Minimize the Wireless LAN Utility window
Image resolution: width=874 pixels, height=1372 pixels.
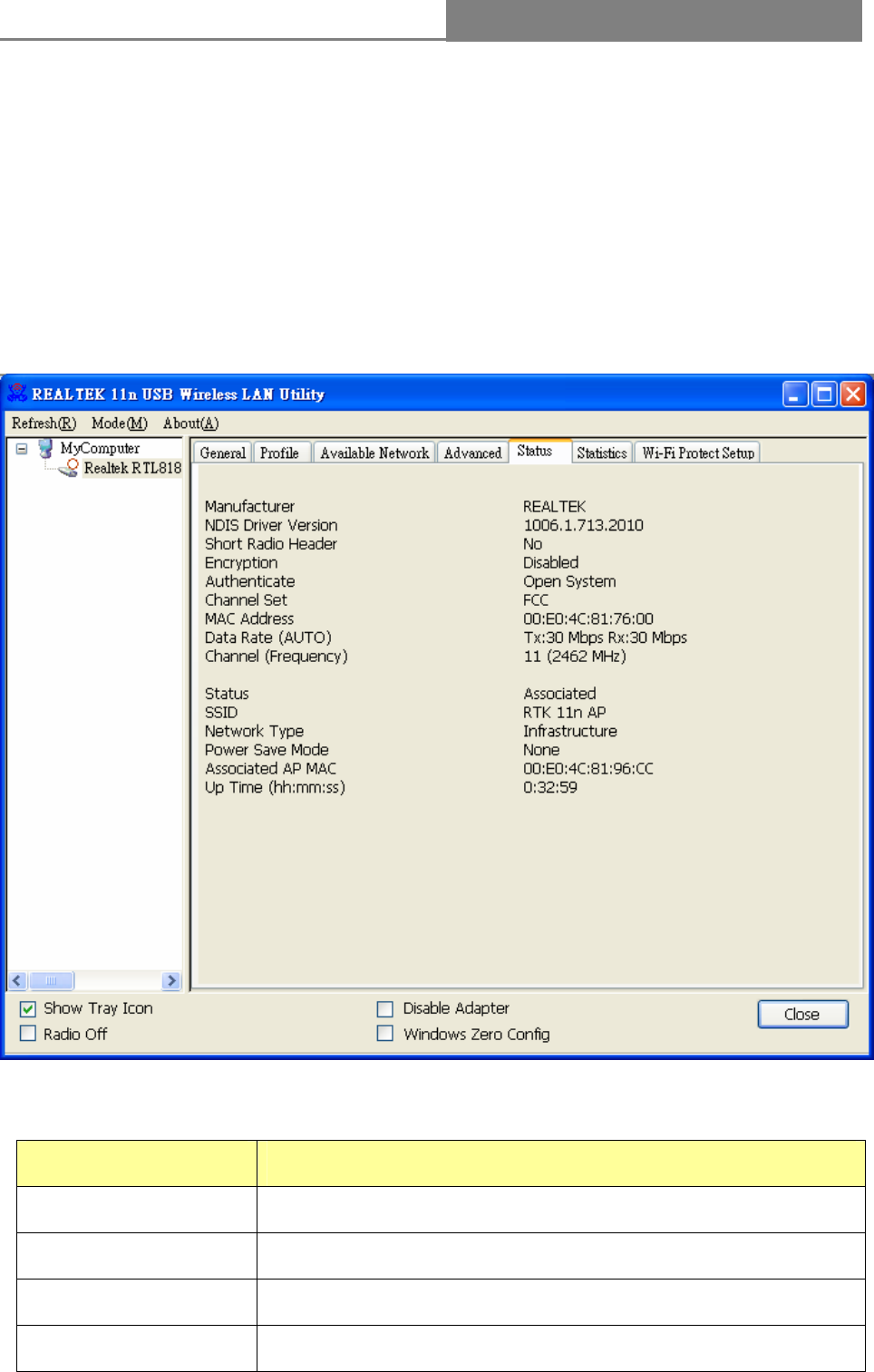tap(795, 394)
